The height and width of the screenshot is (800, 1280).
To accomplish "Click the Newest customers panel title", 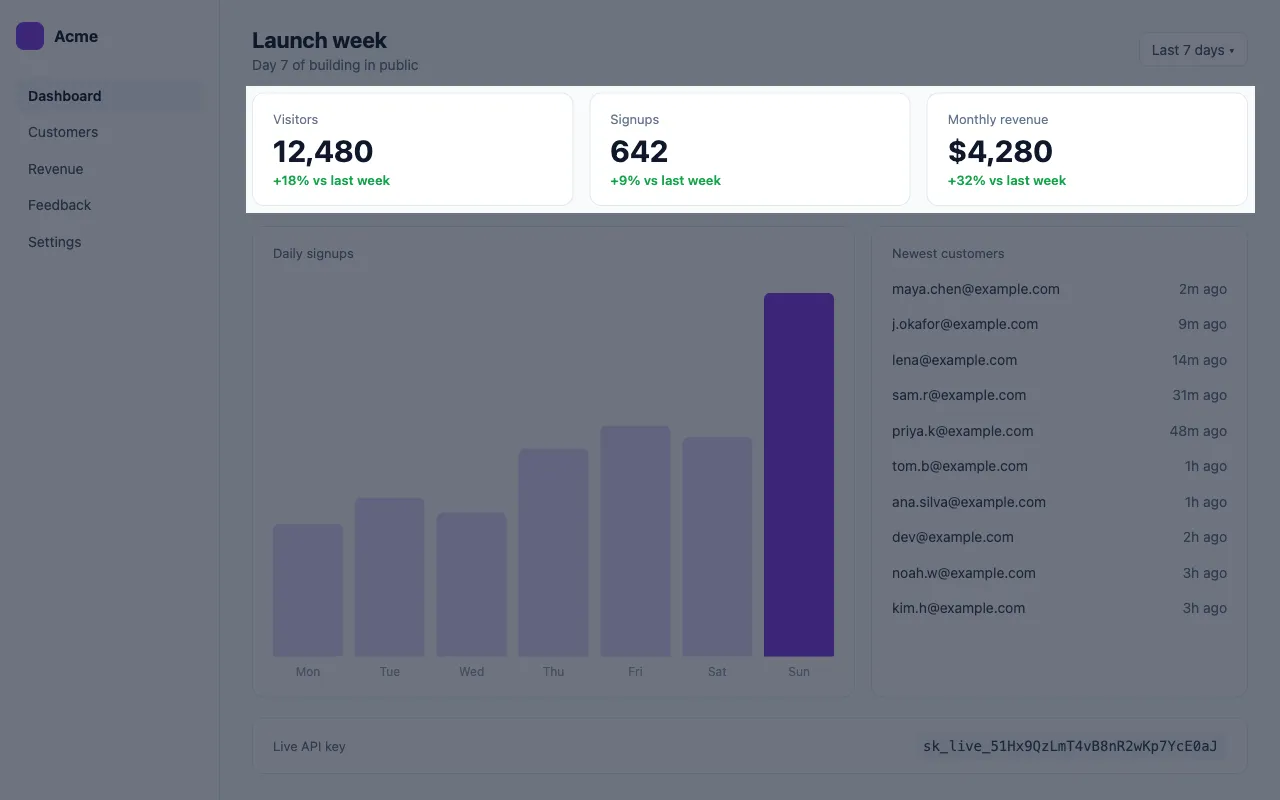I will pyautogui.click(x=948, y=254).
